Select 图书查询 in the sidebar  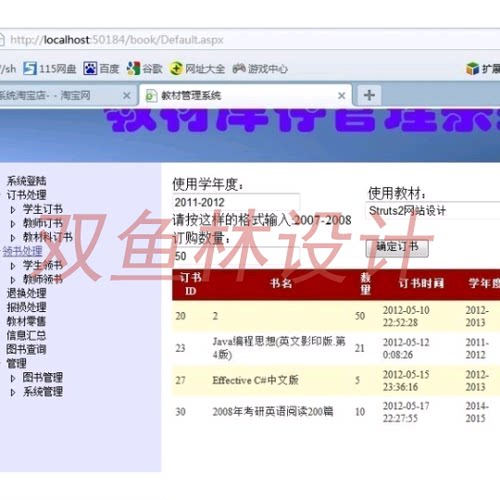pos(26,349)
